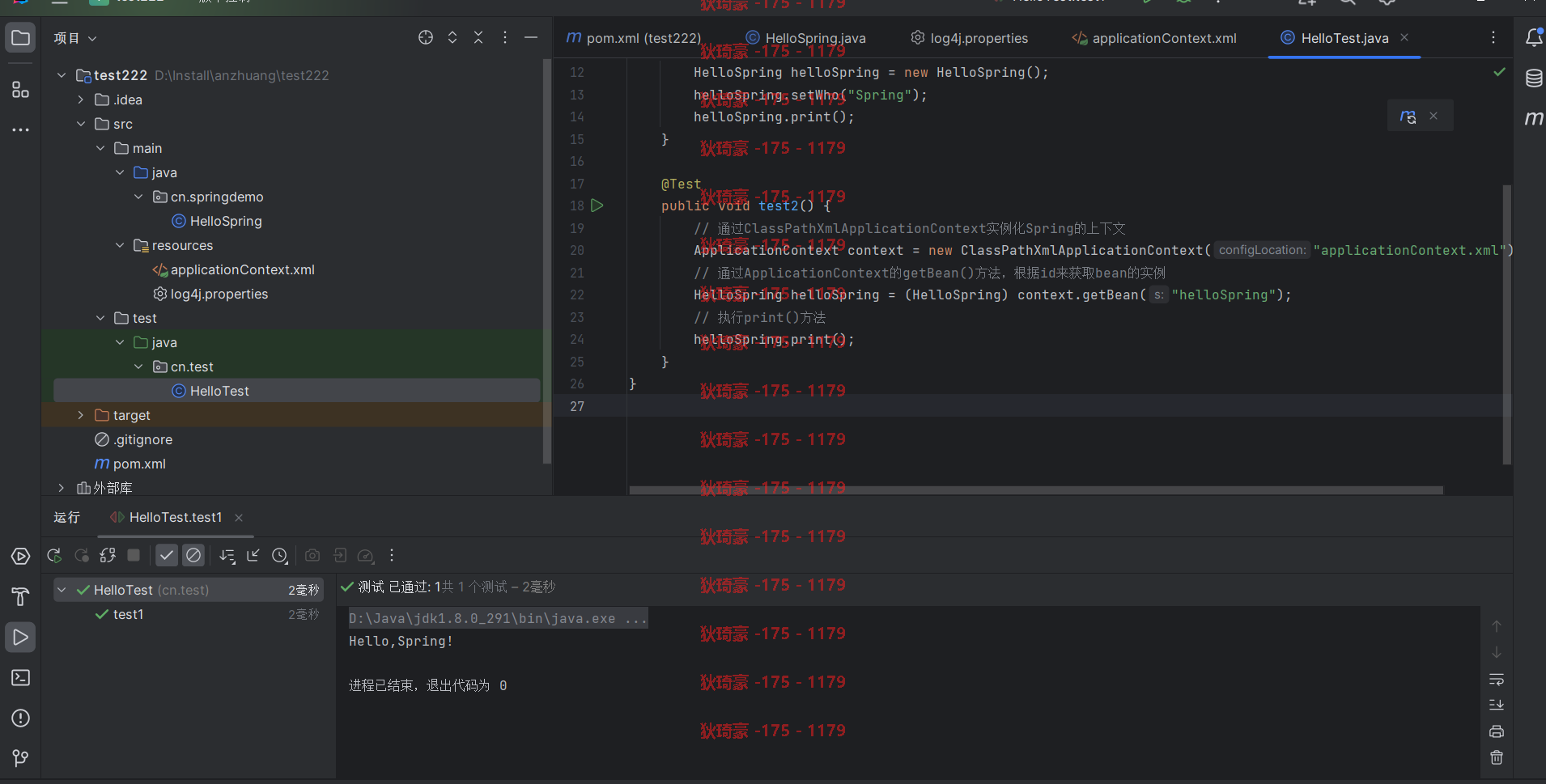Select .gitignore in project tree
This screenshot has height=784, width=1546.
click(x=134, y=439)
